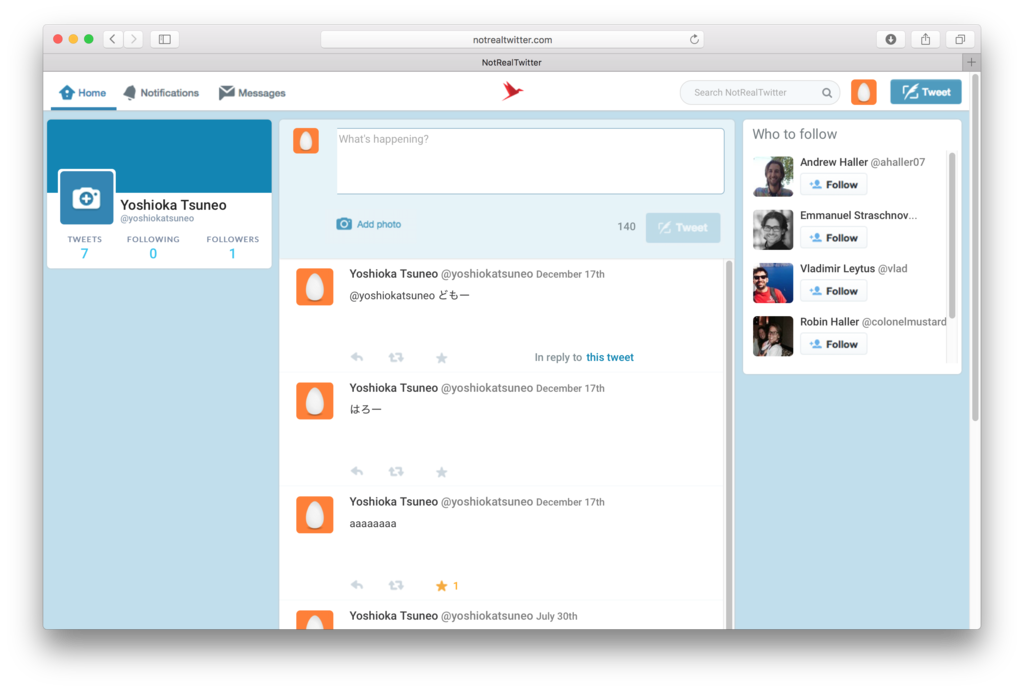Add a new Safari tab with plus
Screen dimensions: 1024x691
point(971,62)
